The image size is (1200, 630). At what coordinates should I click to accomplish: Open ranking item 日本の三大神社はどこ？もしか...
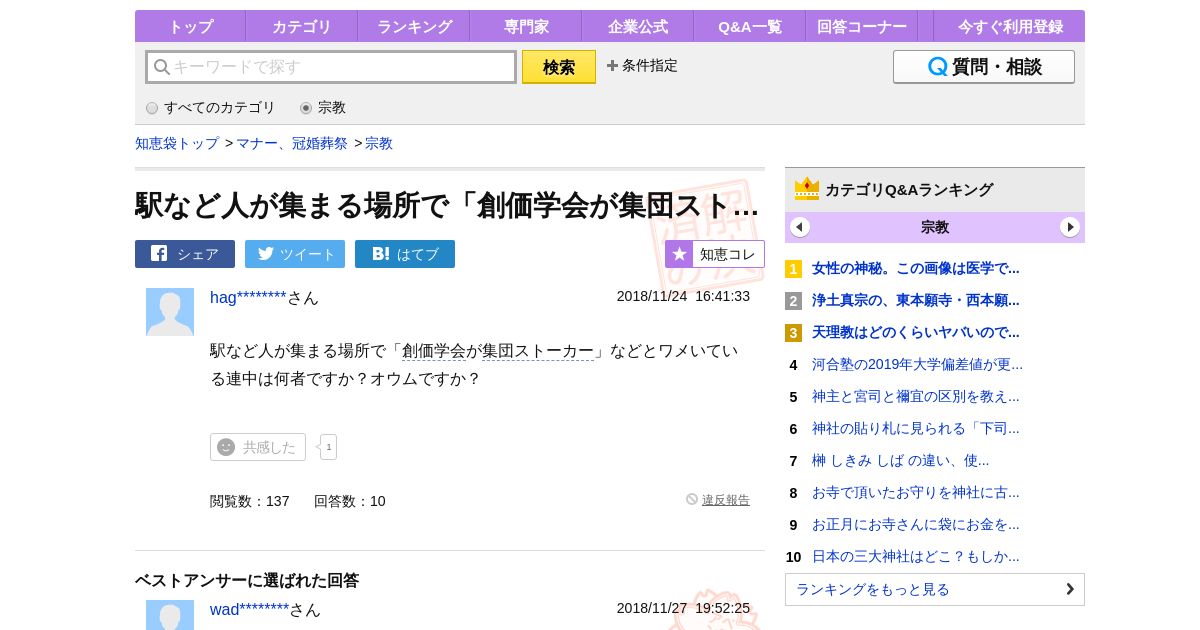[916, 556]
